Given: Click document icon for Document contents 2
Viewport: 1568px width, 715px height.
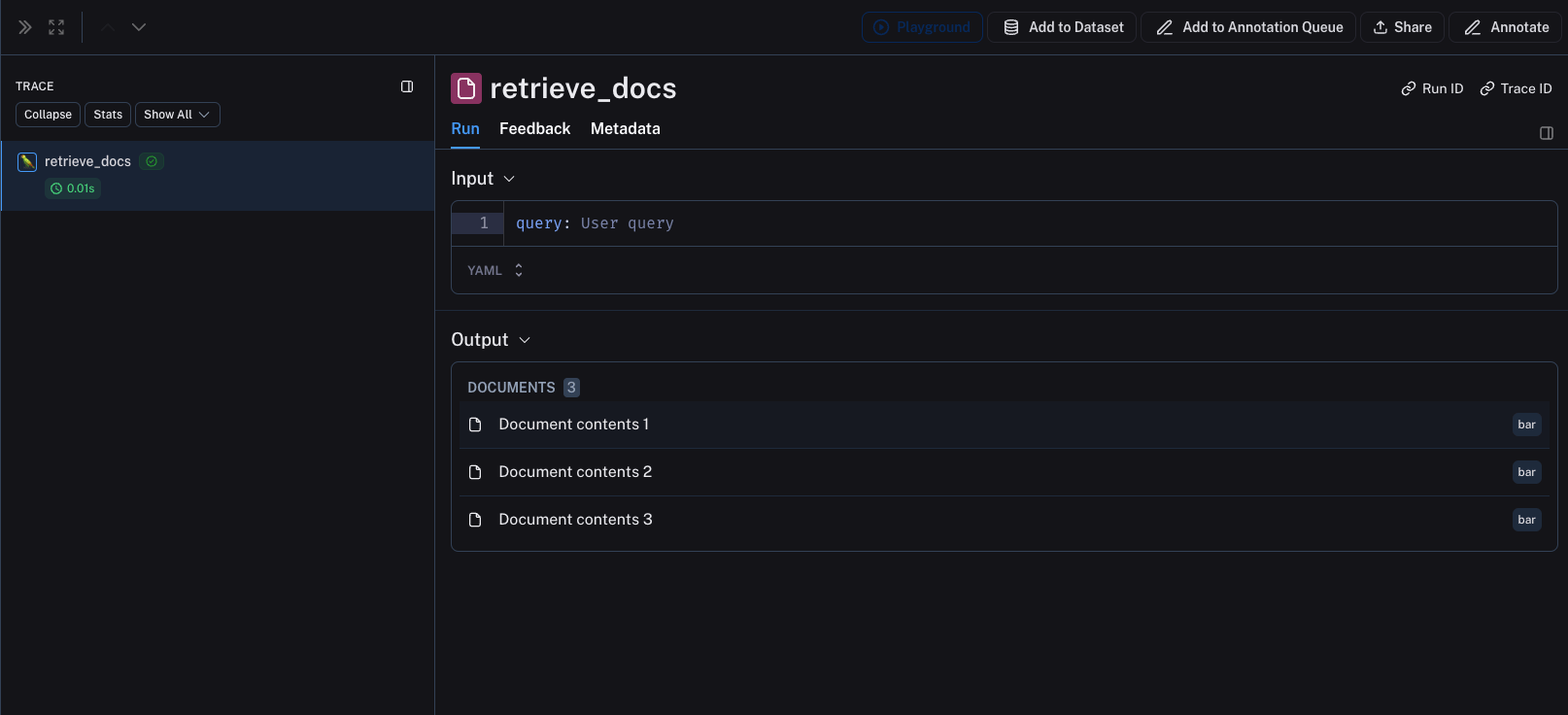Looking at the screenshot, I should pyautogui.click(x=475, y=472).
